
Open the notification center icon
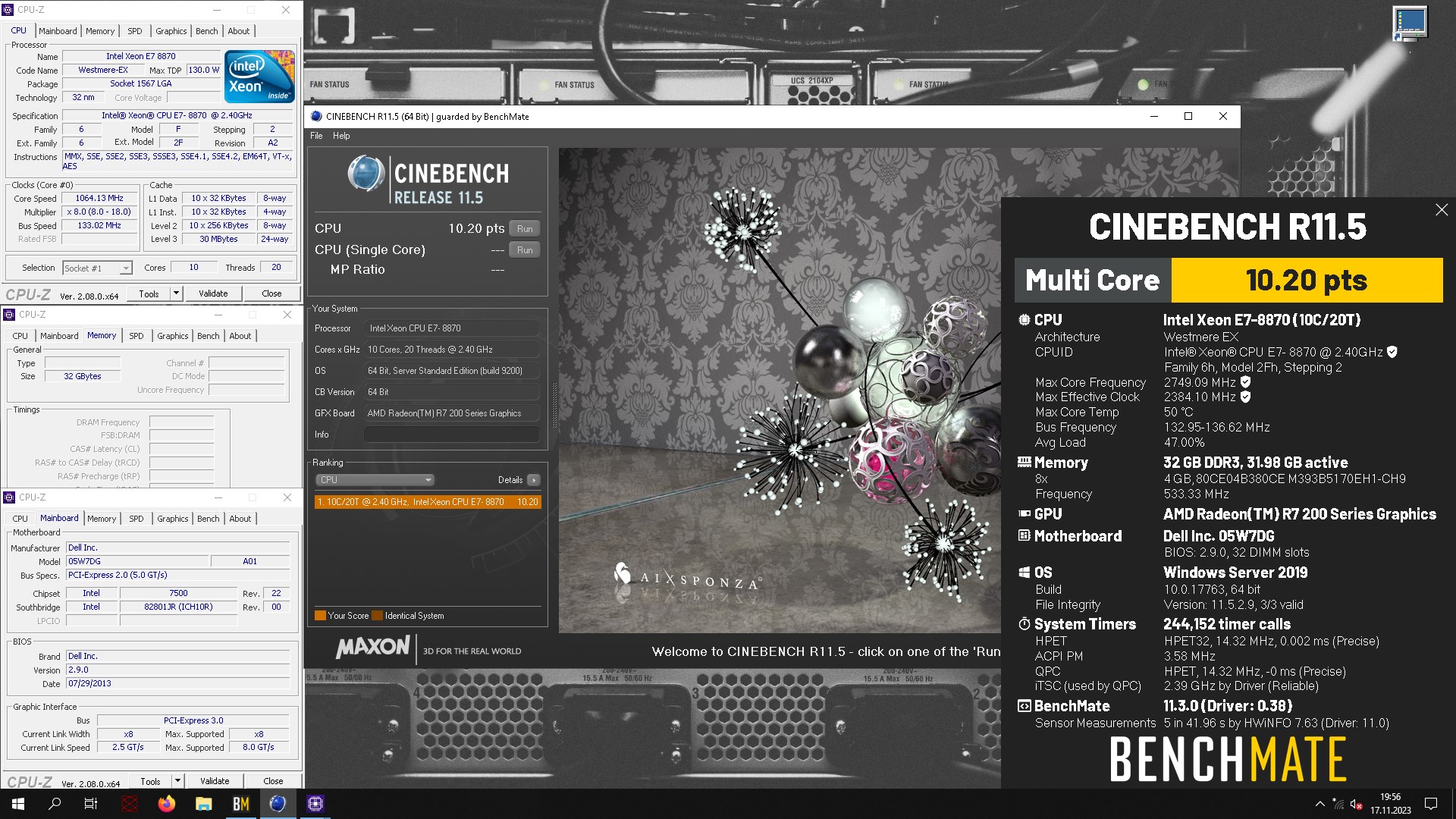[1431, 804]
